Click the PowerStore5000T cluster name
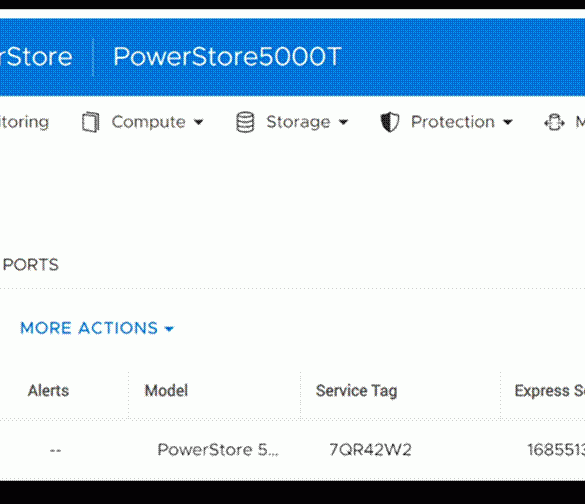 (227, 57)
